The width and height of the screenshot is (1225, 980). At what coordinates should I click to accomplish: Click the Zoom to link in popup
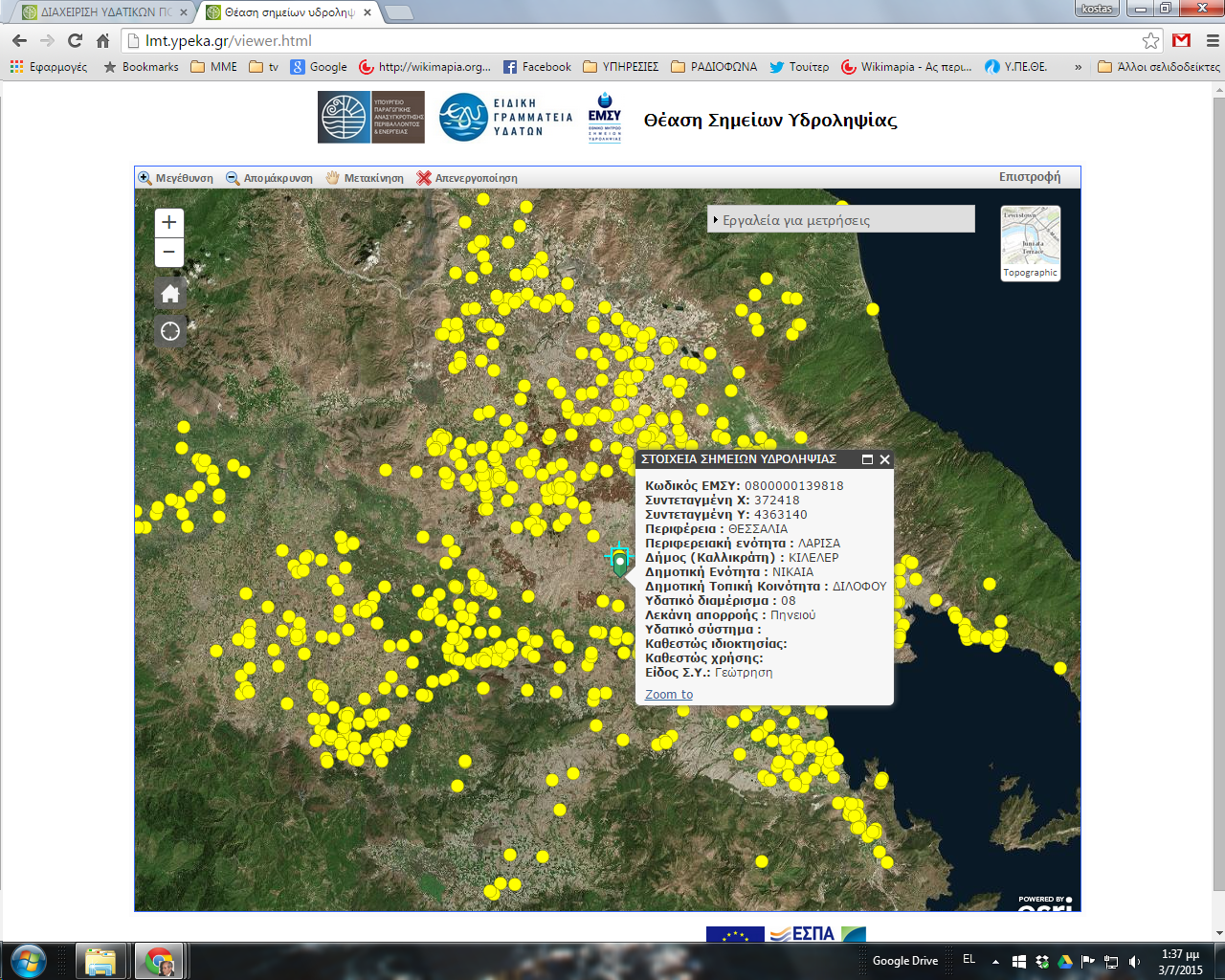(669, 695)
